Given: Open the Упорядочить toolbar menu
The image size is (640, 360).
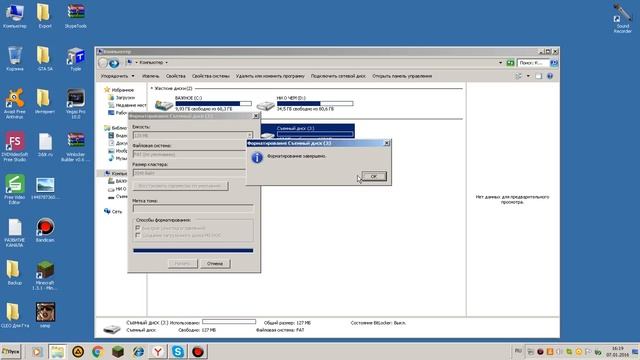Looking at the screenshot, I should coord(118,76).
